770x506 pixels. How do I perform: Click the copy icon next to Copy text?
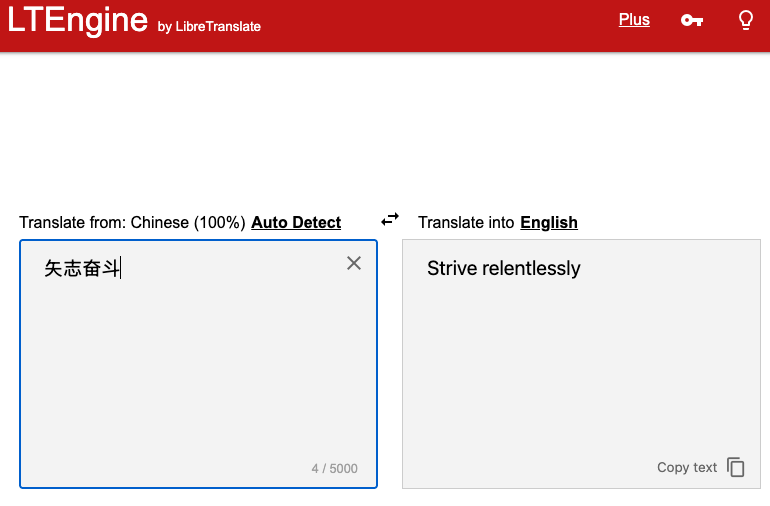pos(736,467)
